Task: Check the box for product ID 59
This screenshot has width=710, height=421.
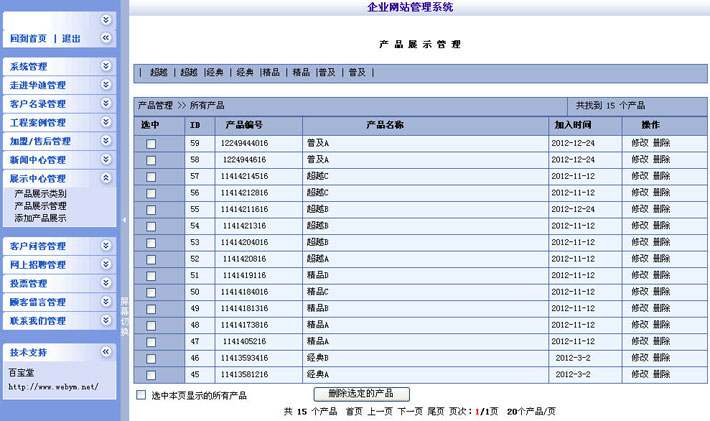Action: (151, 144)
